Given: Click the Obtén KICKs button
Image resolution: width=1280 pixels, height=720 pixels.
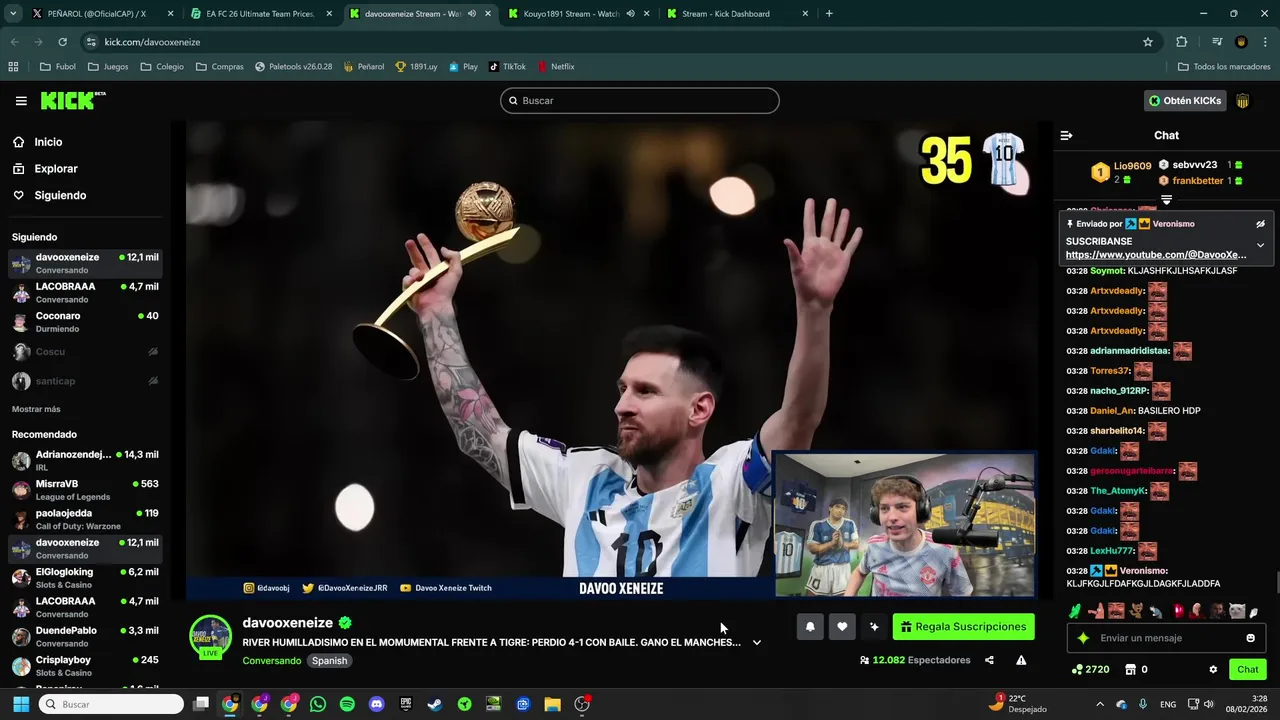Looking at the screenshot, I should [x=1185, y=101].
